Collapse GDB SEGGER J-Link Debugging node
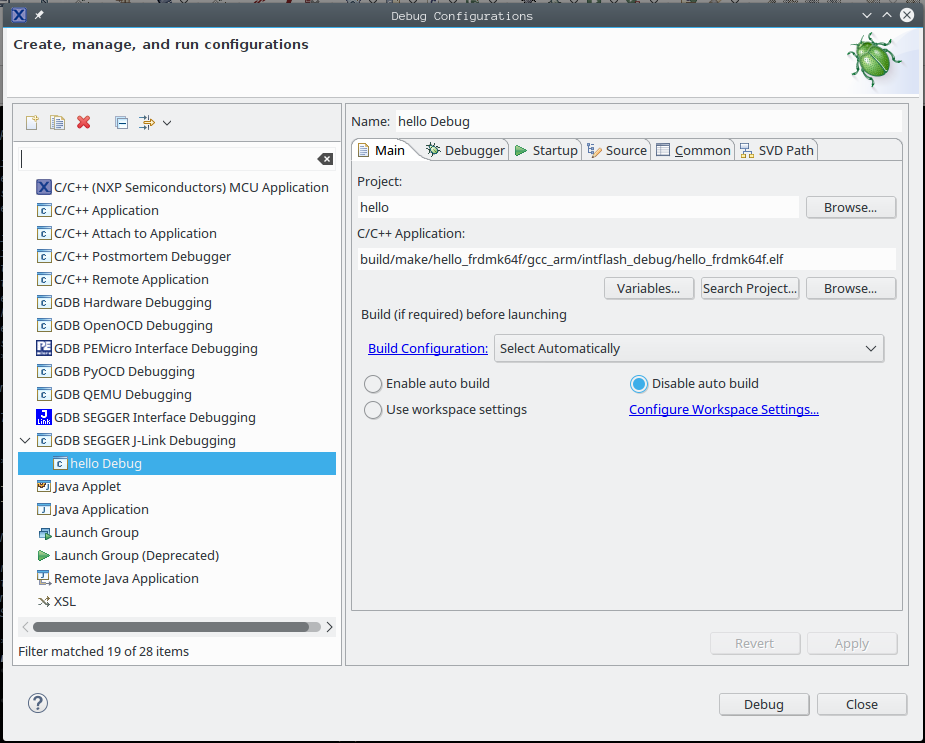The height and width of the screenshot is (743, 925). tap(25, 440)
